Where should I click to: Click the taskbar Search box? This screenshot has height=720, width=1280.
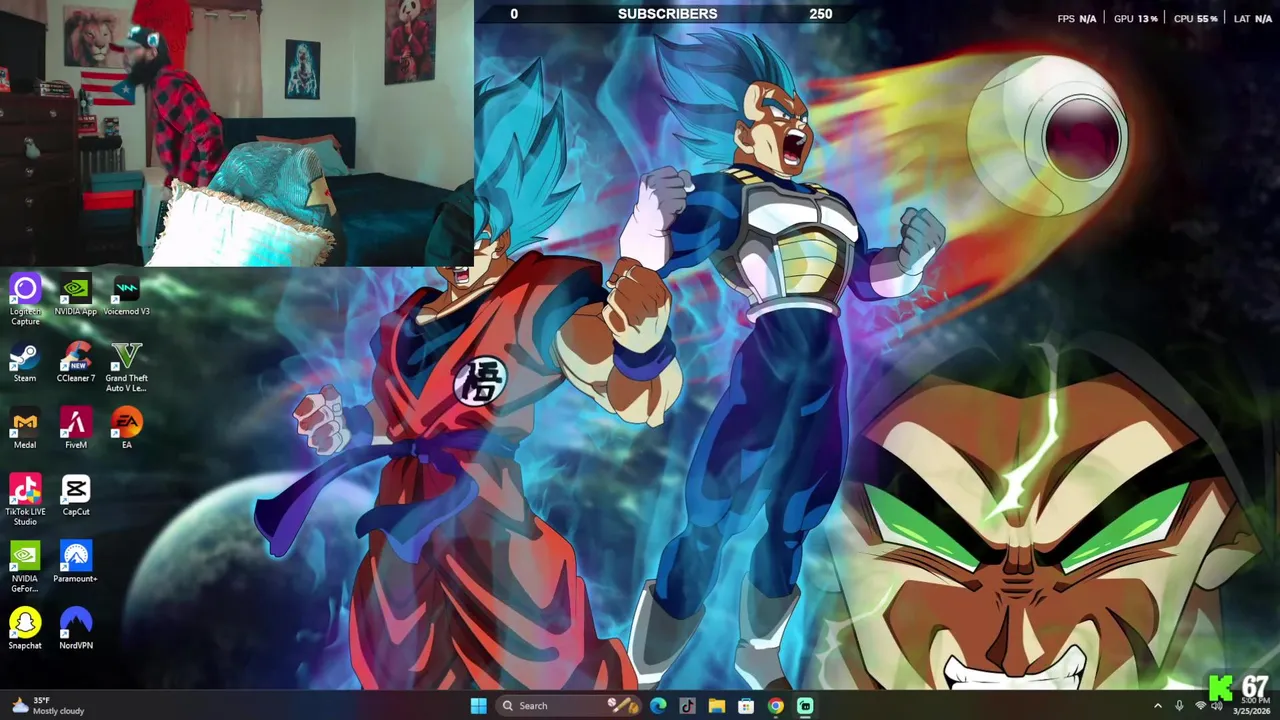568,706
